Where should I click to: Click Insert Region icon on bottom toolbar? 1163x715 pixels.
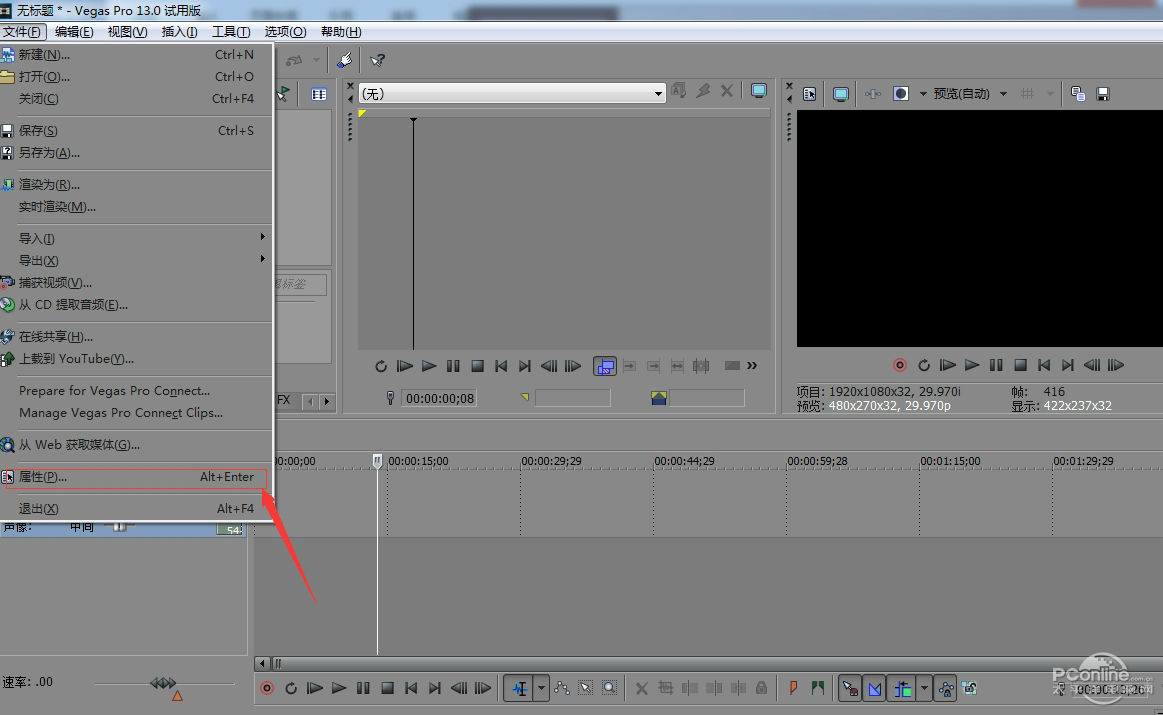[817, 688]
